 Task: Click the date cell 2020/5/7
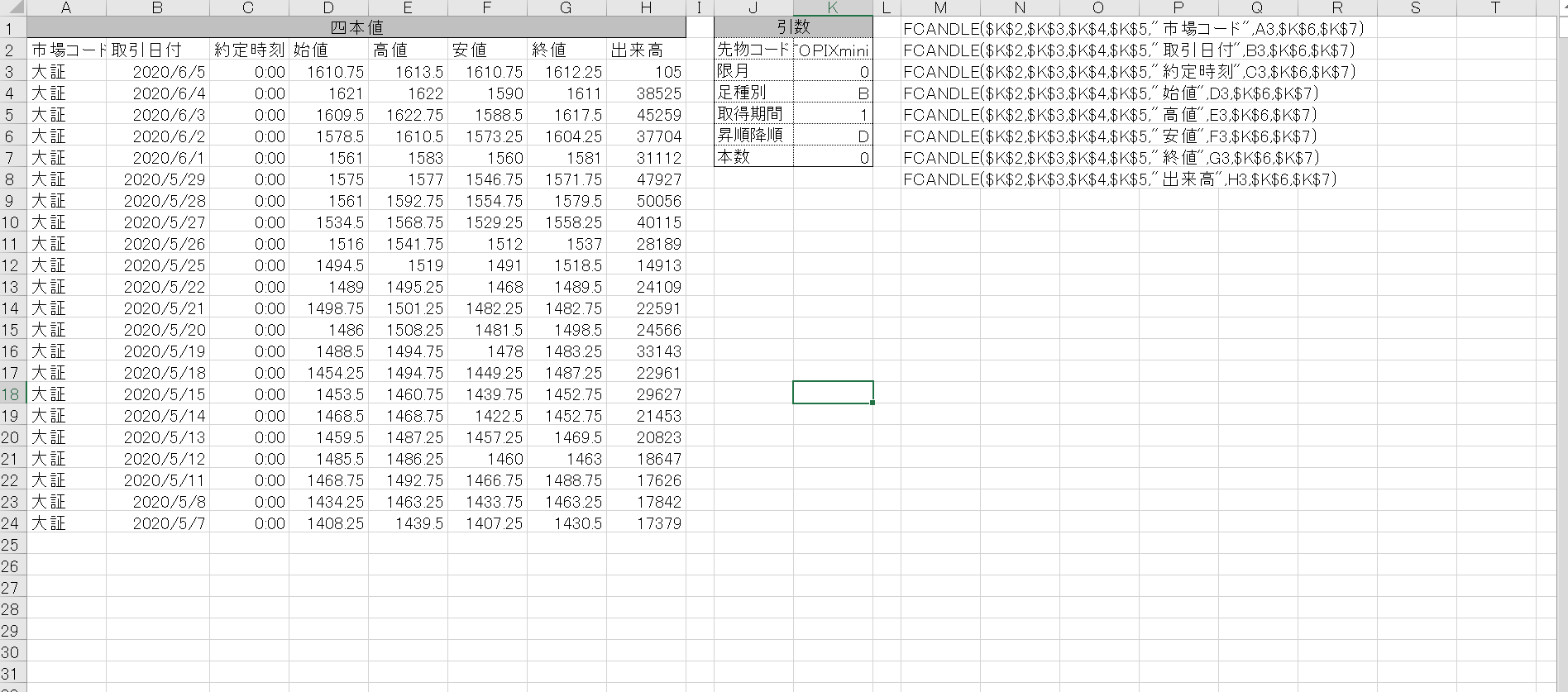pos(157,523)
